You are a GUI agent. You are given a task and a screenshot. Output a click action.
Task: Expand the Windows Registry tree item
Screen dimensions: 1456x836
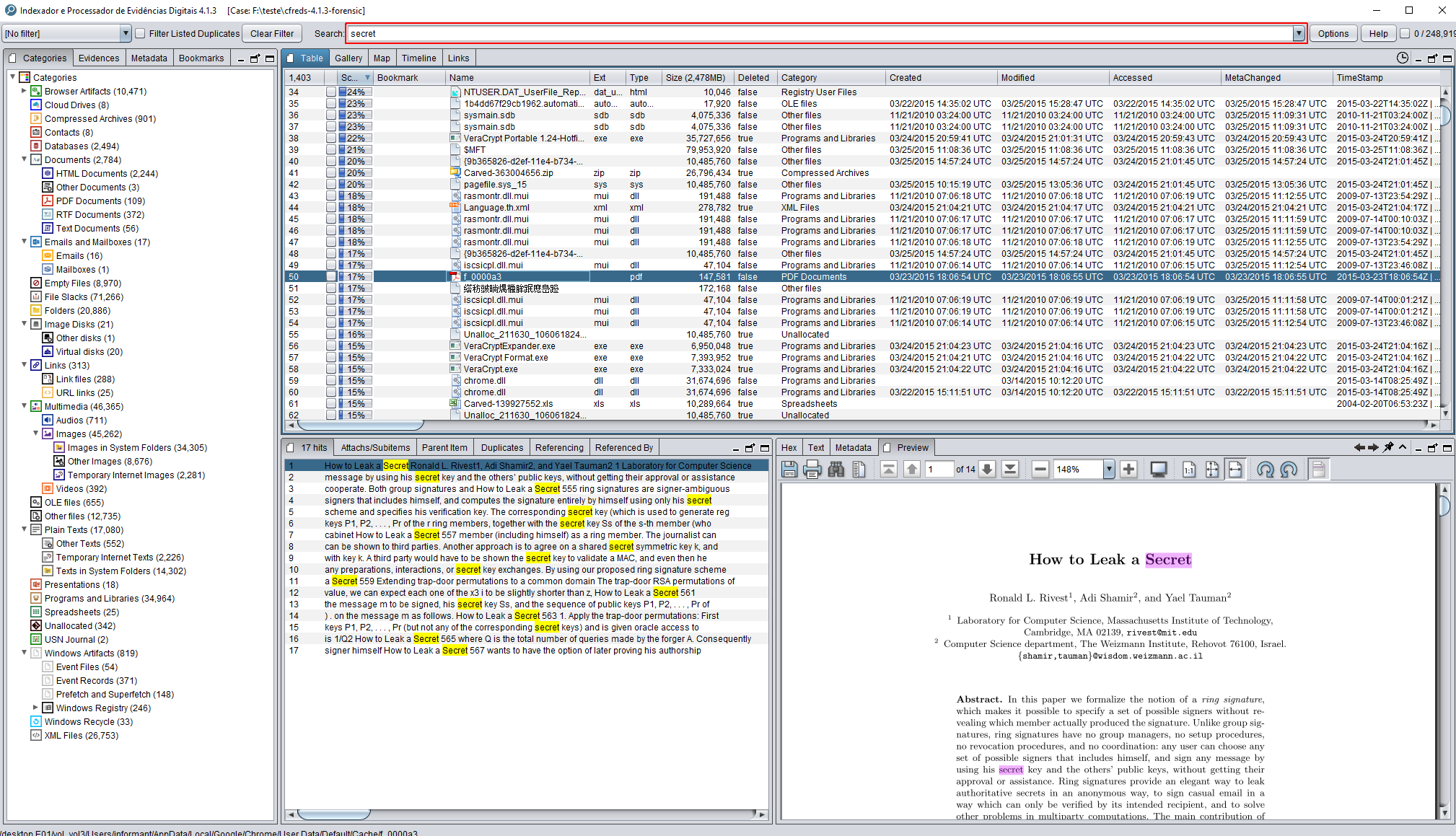pyautogui.click(x=36, y=708)
